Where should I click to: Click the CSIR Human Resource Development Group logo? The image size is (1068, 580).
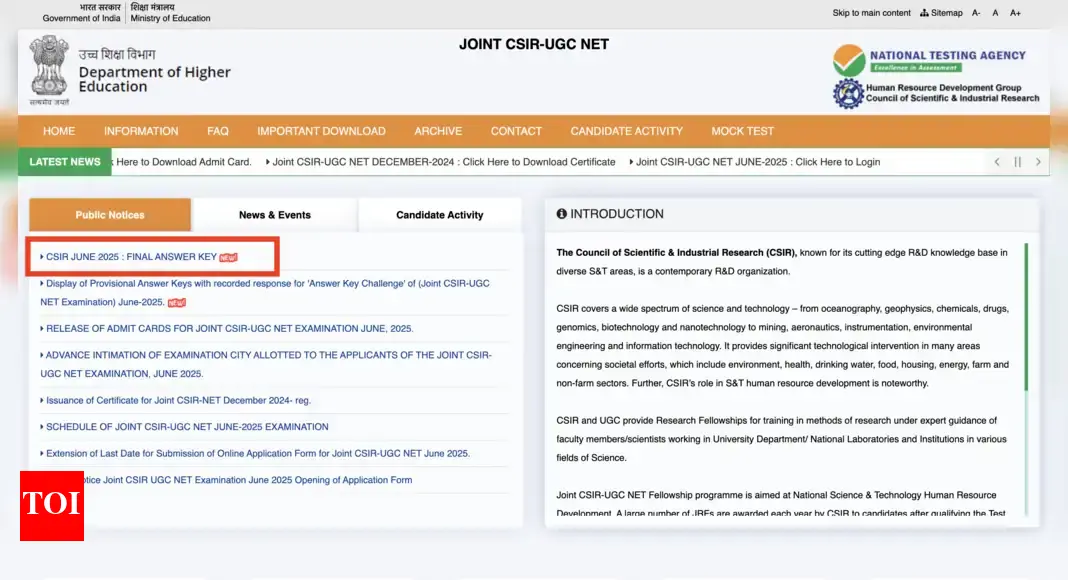click(x=936, y=93)
